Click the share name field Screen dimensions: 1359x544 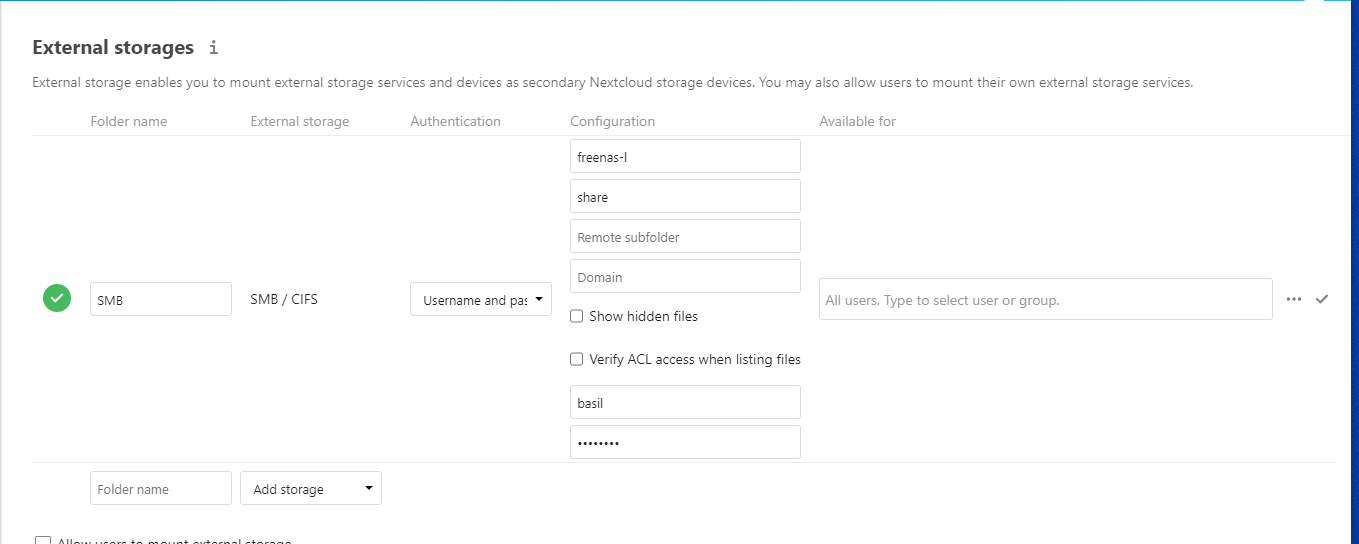pyautogui.click(x=685, y=196)
